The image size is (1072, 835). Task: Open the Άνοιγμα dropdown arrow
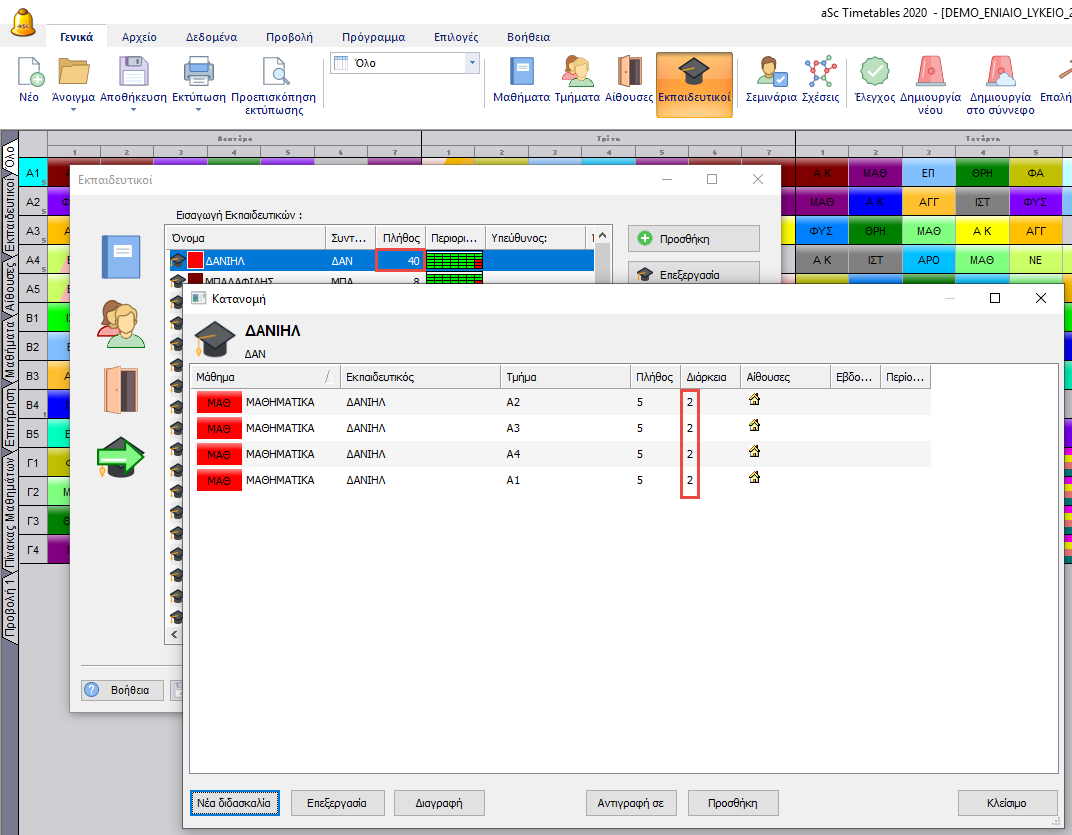point(73,111)
